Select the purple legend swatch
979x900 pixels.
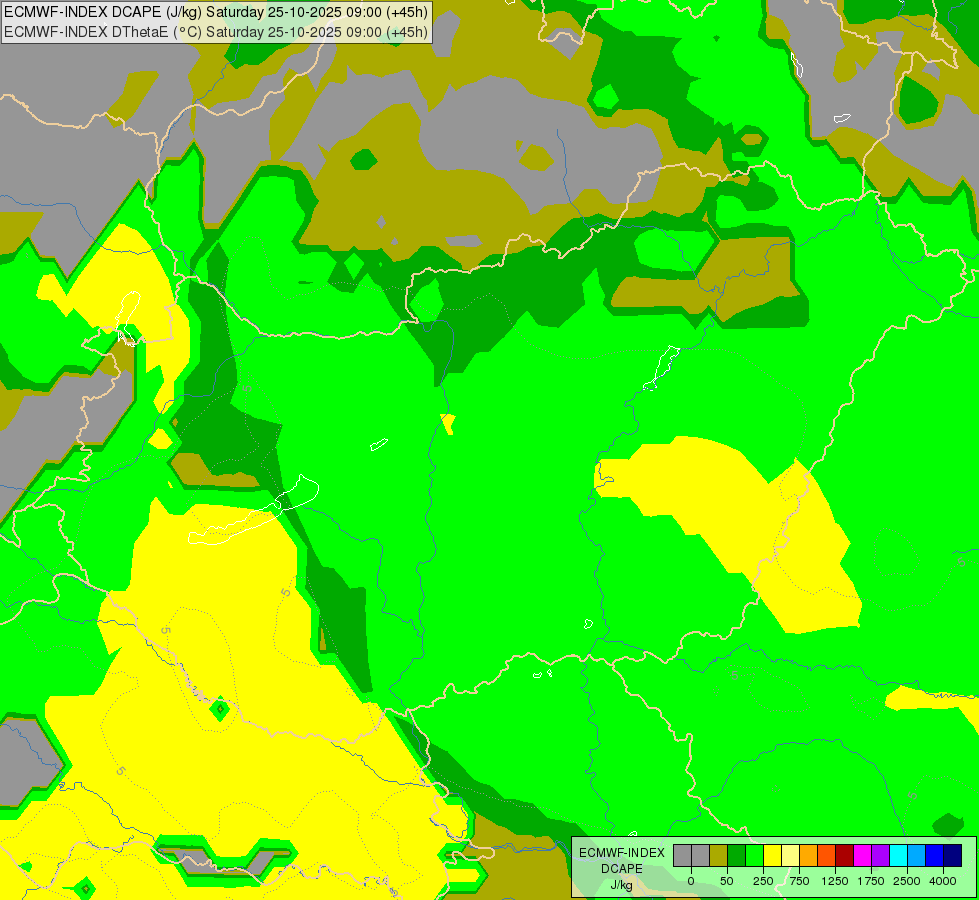[880, 856]
